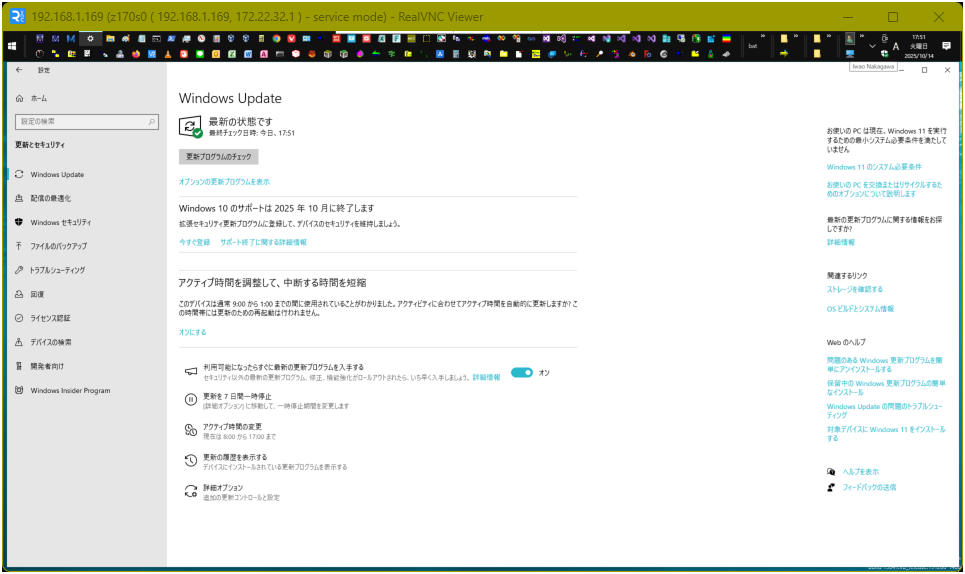Open the Action Center notification icon
The image size is (965, 574).
click(947, 46)
